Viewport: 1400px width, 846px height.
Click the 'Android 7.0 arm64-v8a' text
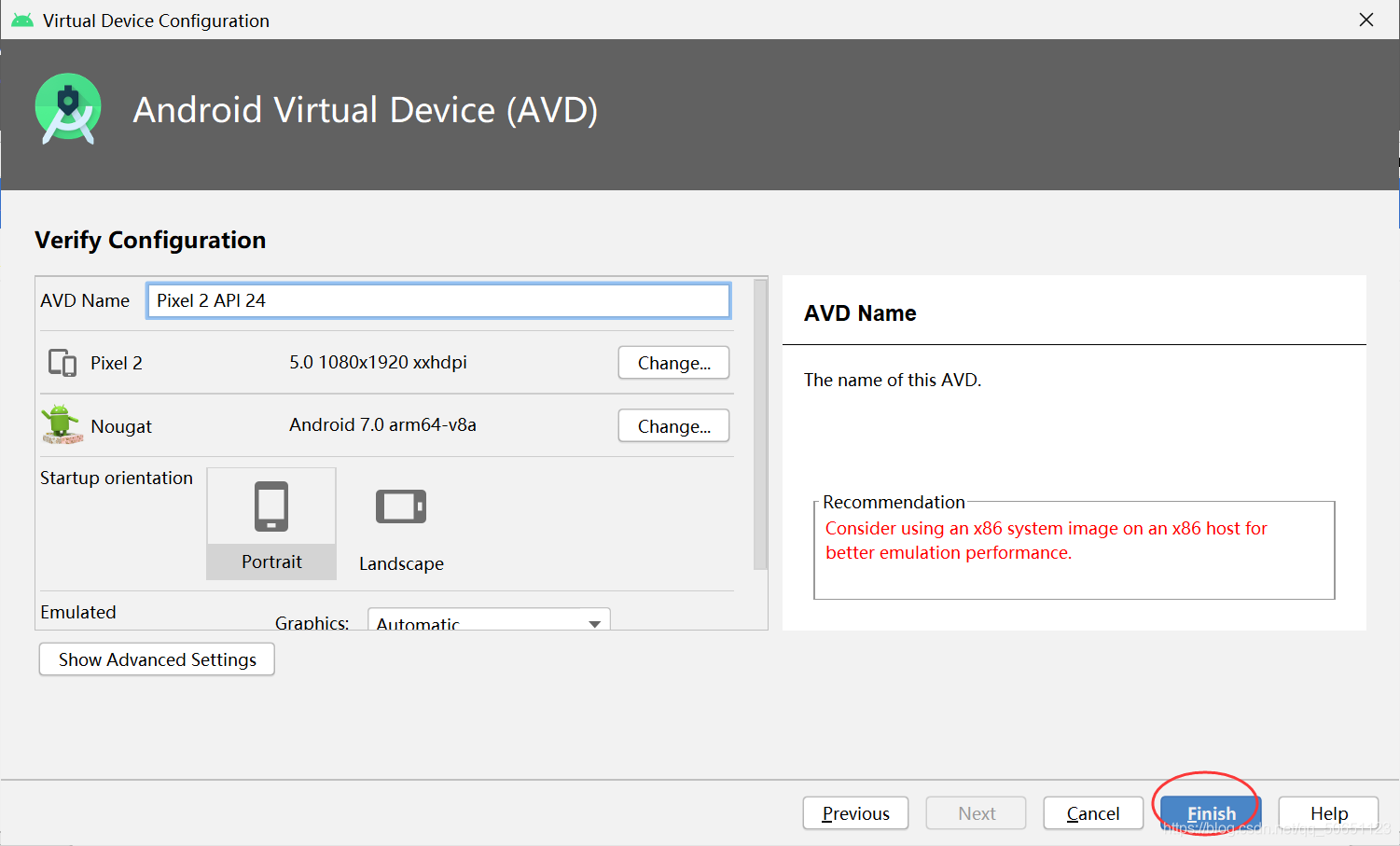coord(382,424)
